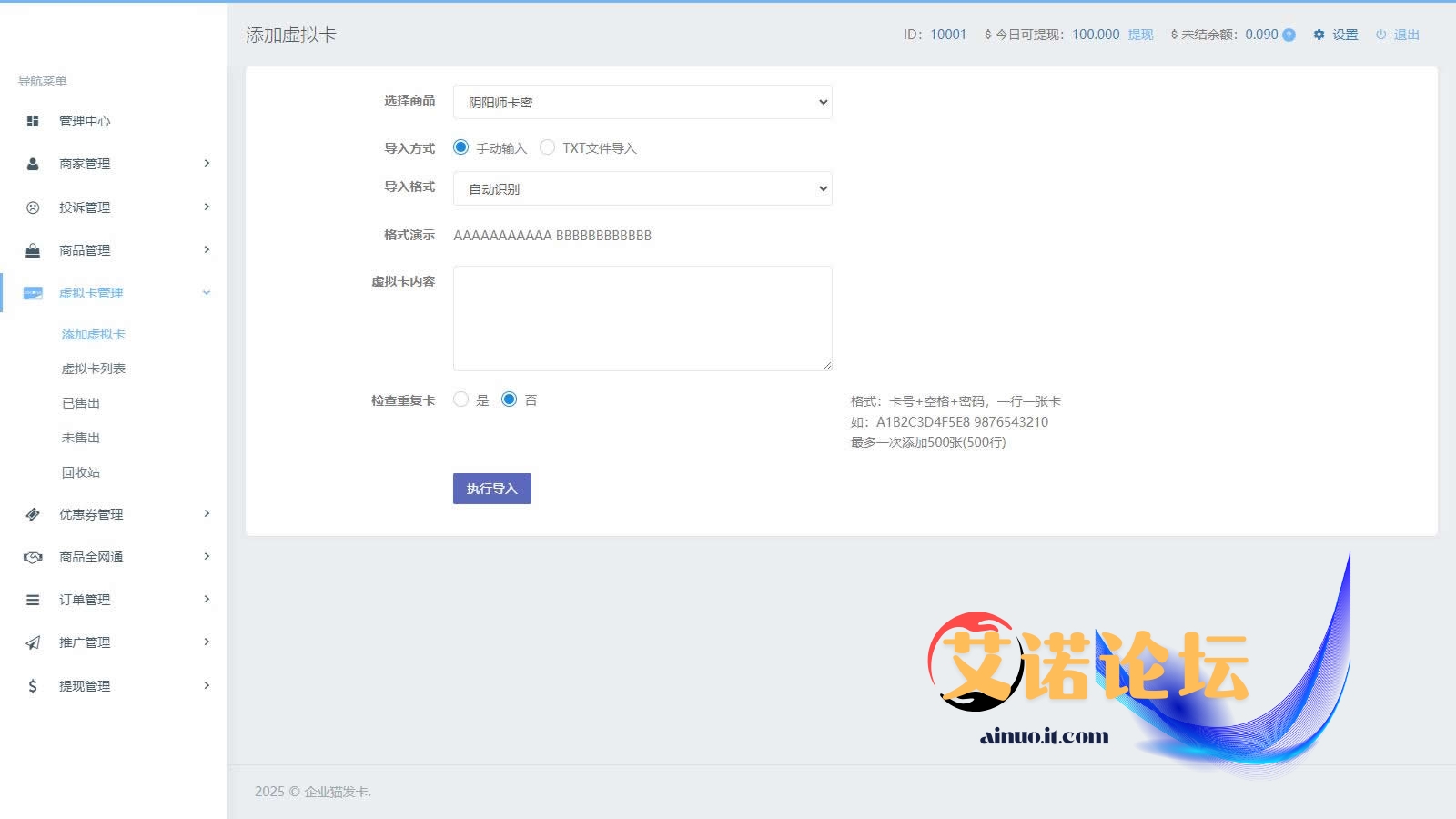Go to the 回收站 submenu item
Screen dimensions: 1456x819
(x=81, y=472)
